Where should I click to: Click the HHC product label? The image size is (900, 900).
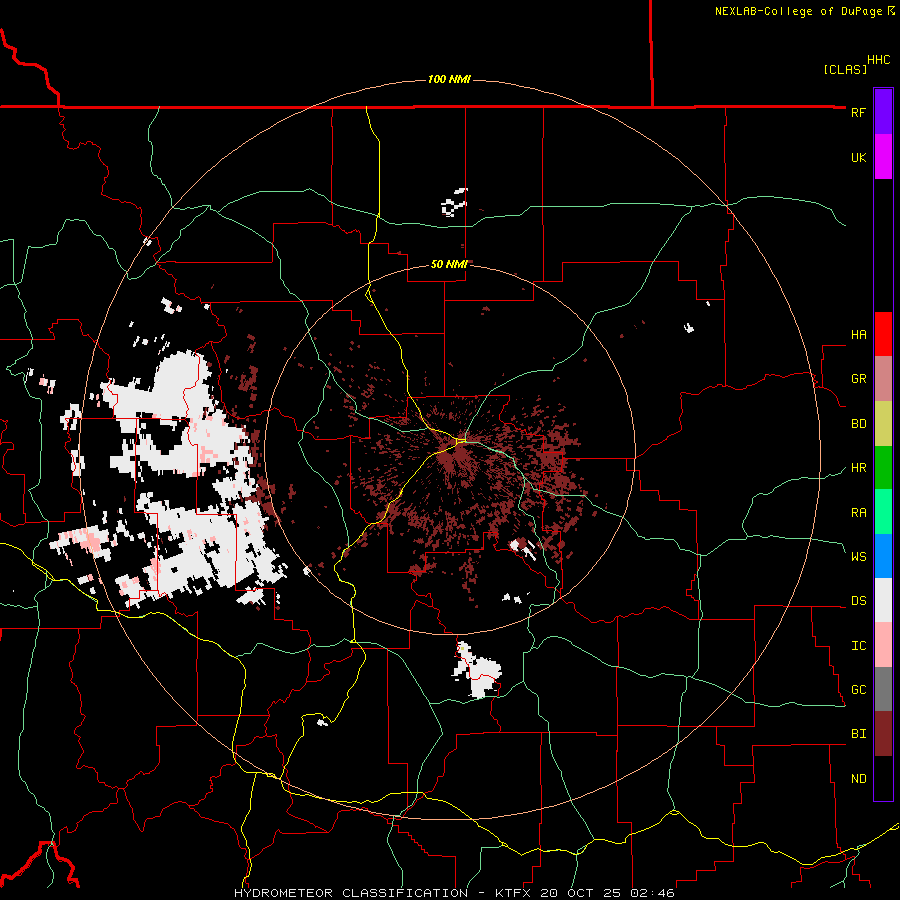pos(878,60)
